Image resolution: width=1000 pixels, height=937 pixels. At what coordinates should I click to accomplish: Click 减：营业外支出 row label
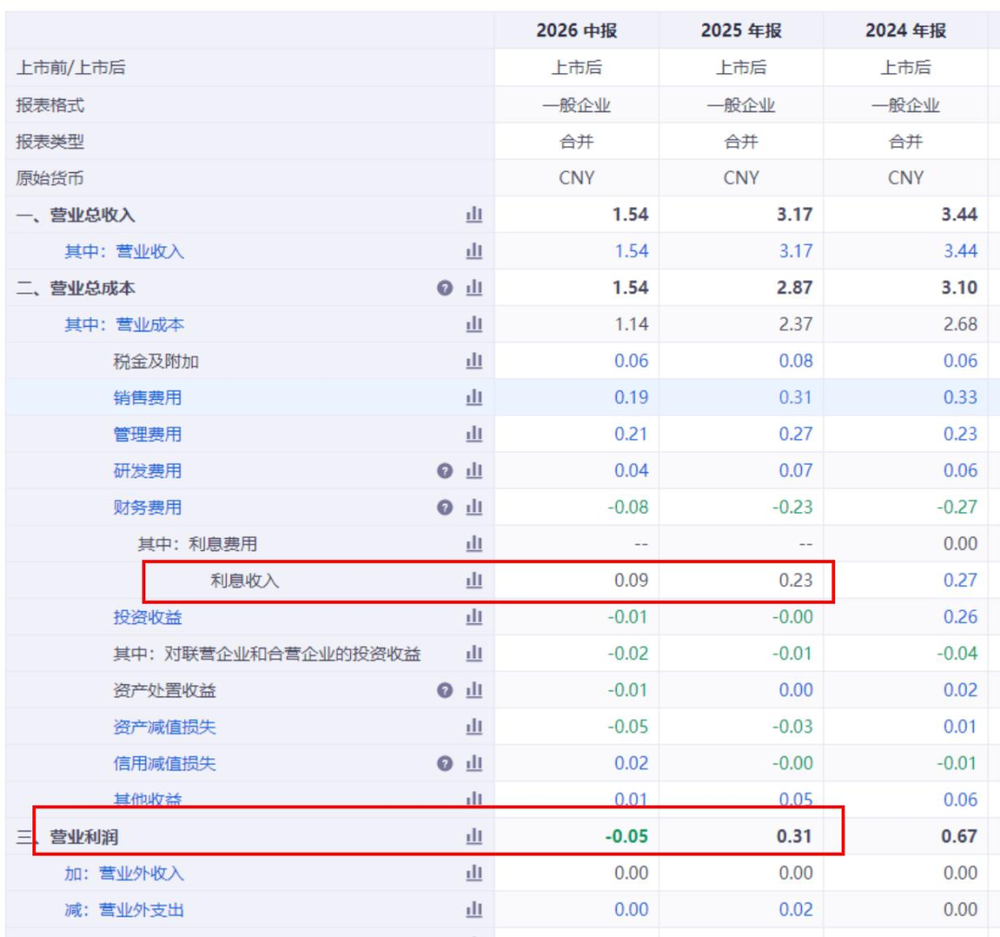click(x=124, y=910)
